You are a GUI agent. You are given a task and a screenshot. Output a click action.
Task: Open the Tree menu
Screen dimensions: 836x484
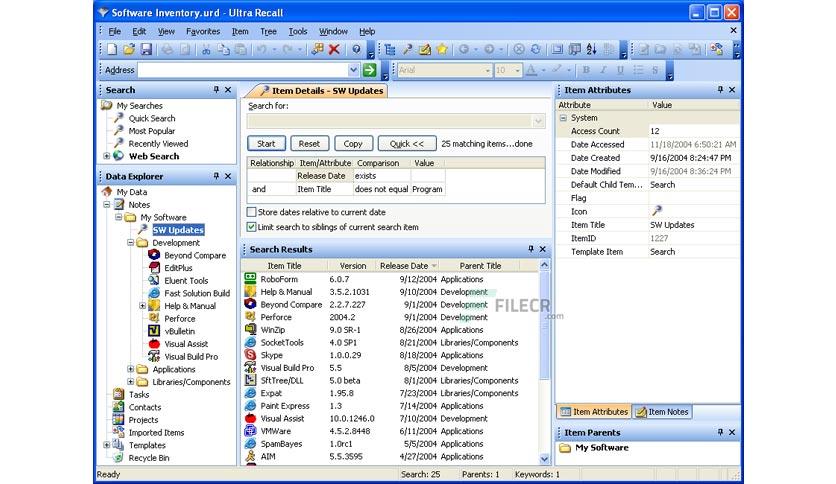pyautogui.click(x=268, y=31)
